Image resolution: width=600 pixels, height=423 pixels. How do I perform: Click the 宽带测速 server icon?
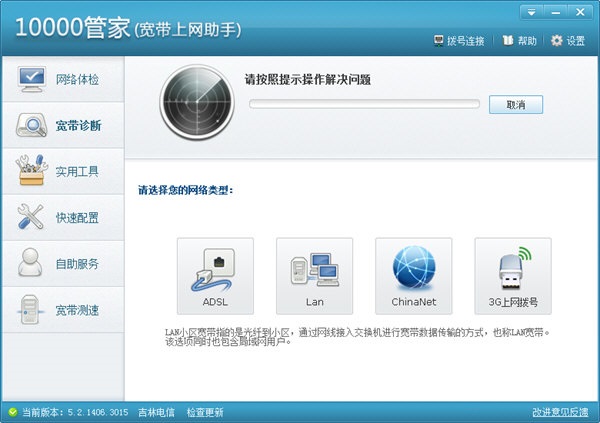(x=30, y=309)
